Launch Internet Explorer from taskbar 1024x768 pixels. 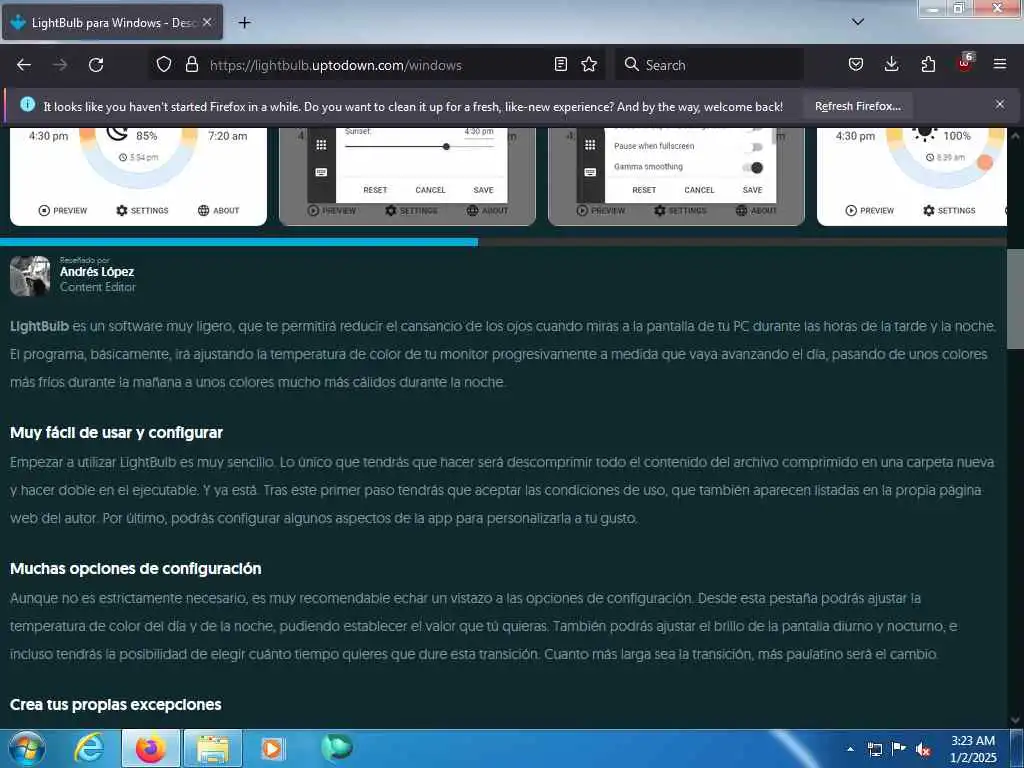pyautogui.click(x=88, y=748)
